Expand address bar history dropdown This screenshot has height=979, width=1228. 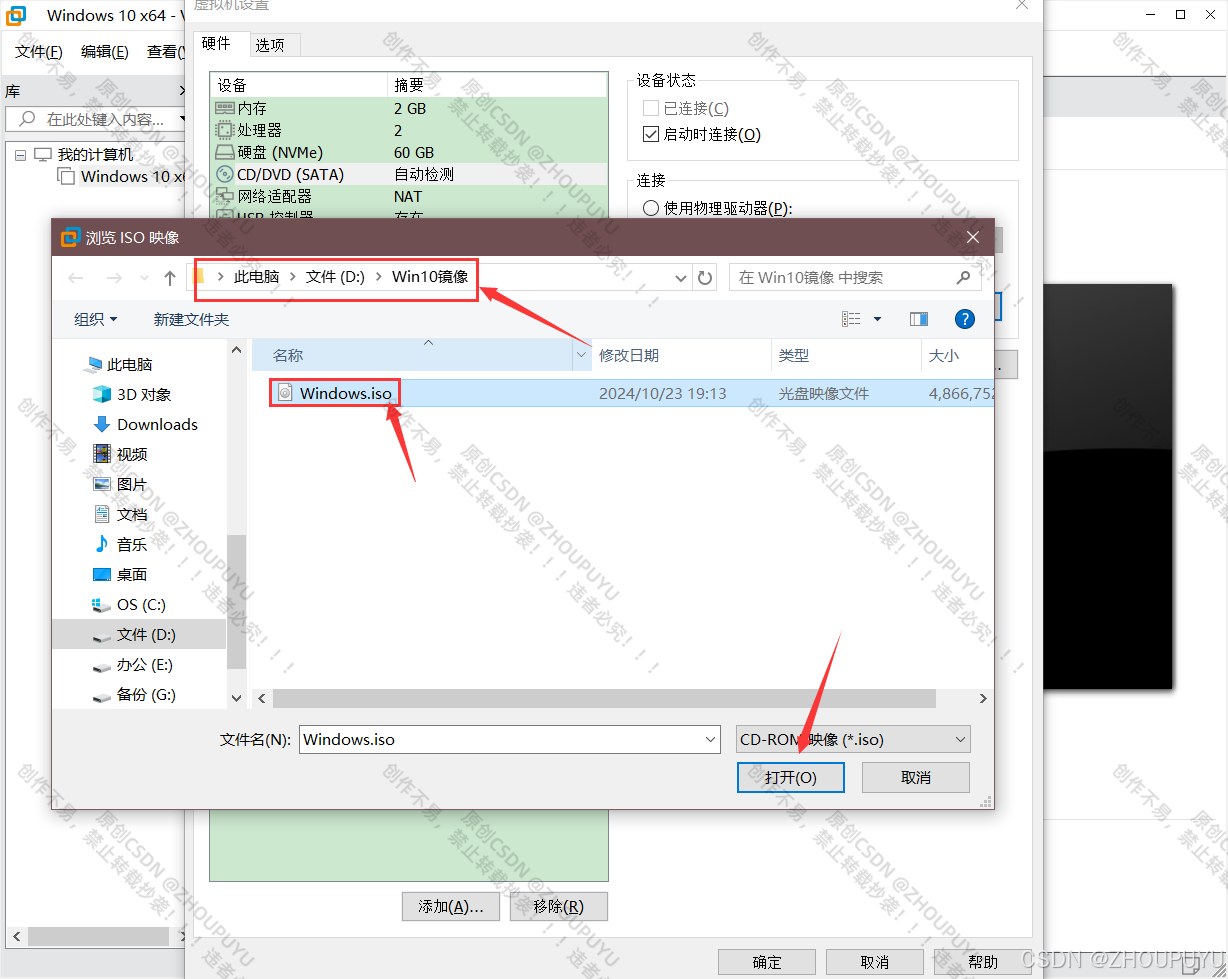click(x=681, y=278)
